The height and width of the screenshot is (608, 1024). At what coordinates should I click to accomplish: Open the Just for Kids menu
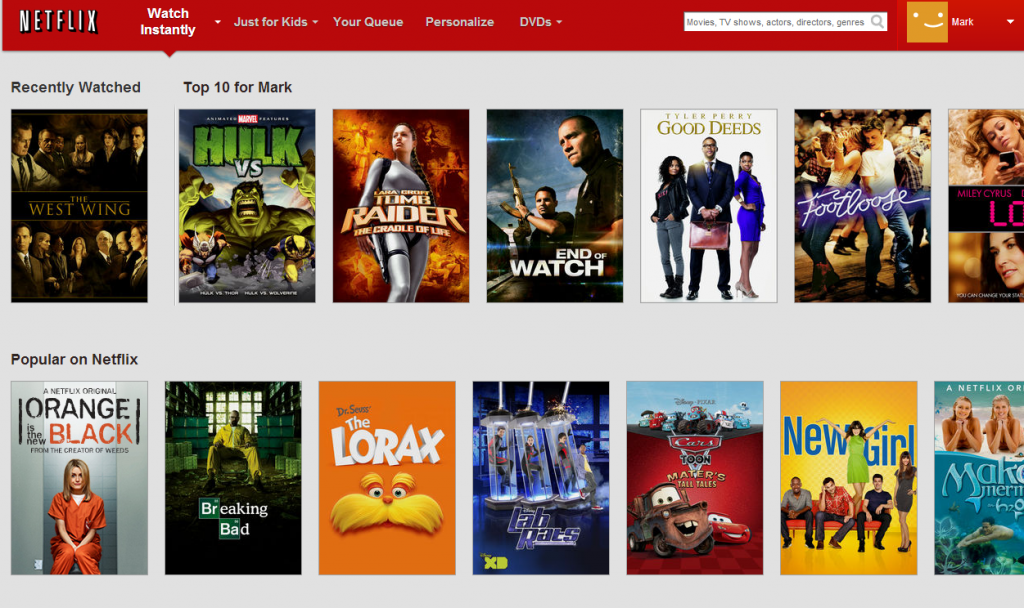click(270, 22)
